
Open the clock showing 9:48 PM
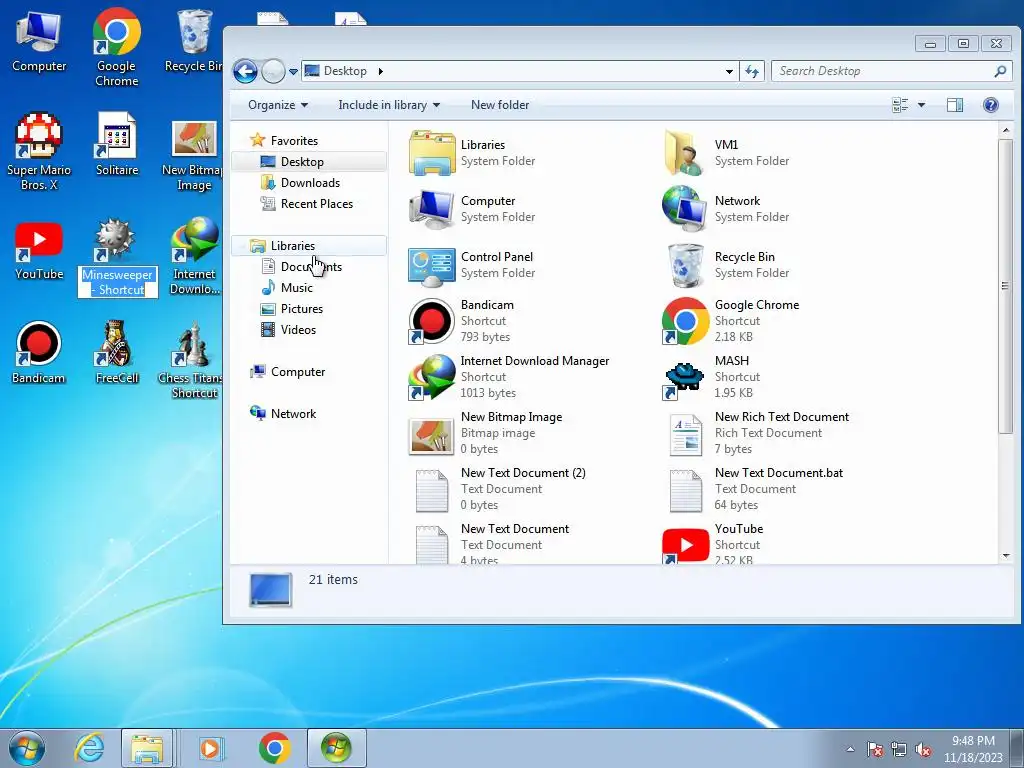(973, 749)
